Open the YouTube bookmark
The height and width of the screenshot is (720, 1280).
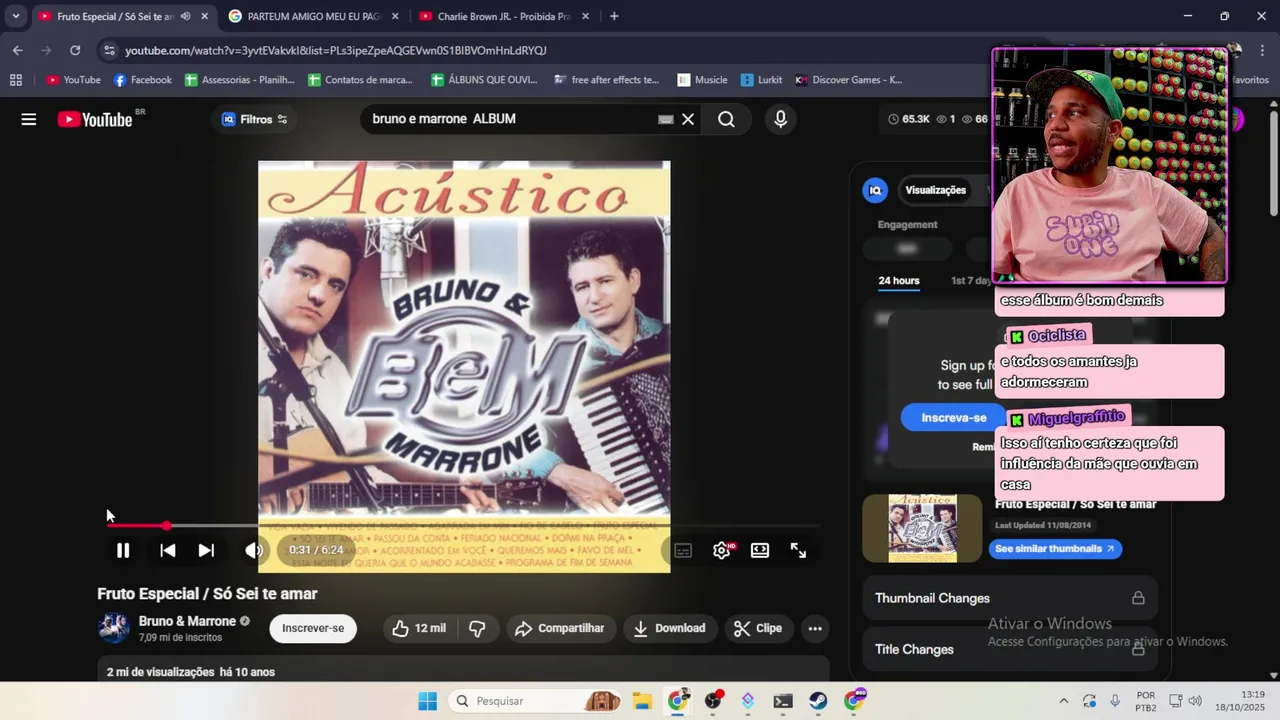pyautogui.click(x=74, y=80)
